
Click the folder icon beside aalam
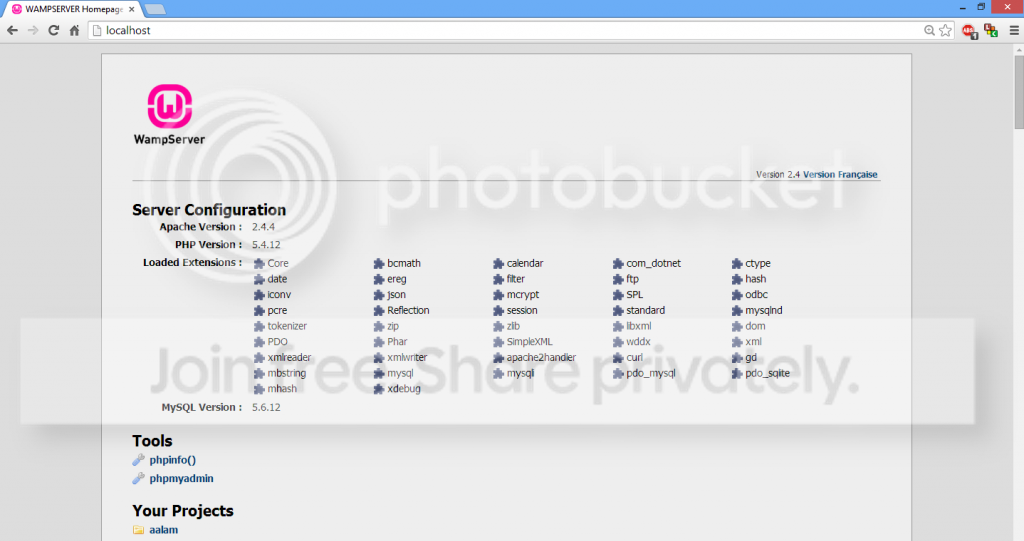[x=138, y=530]
